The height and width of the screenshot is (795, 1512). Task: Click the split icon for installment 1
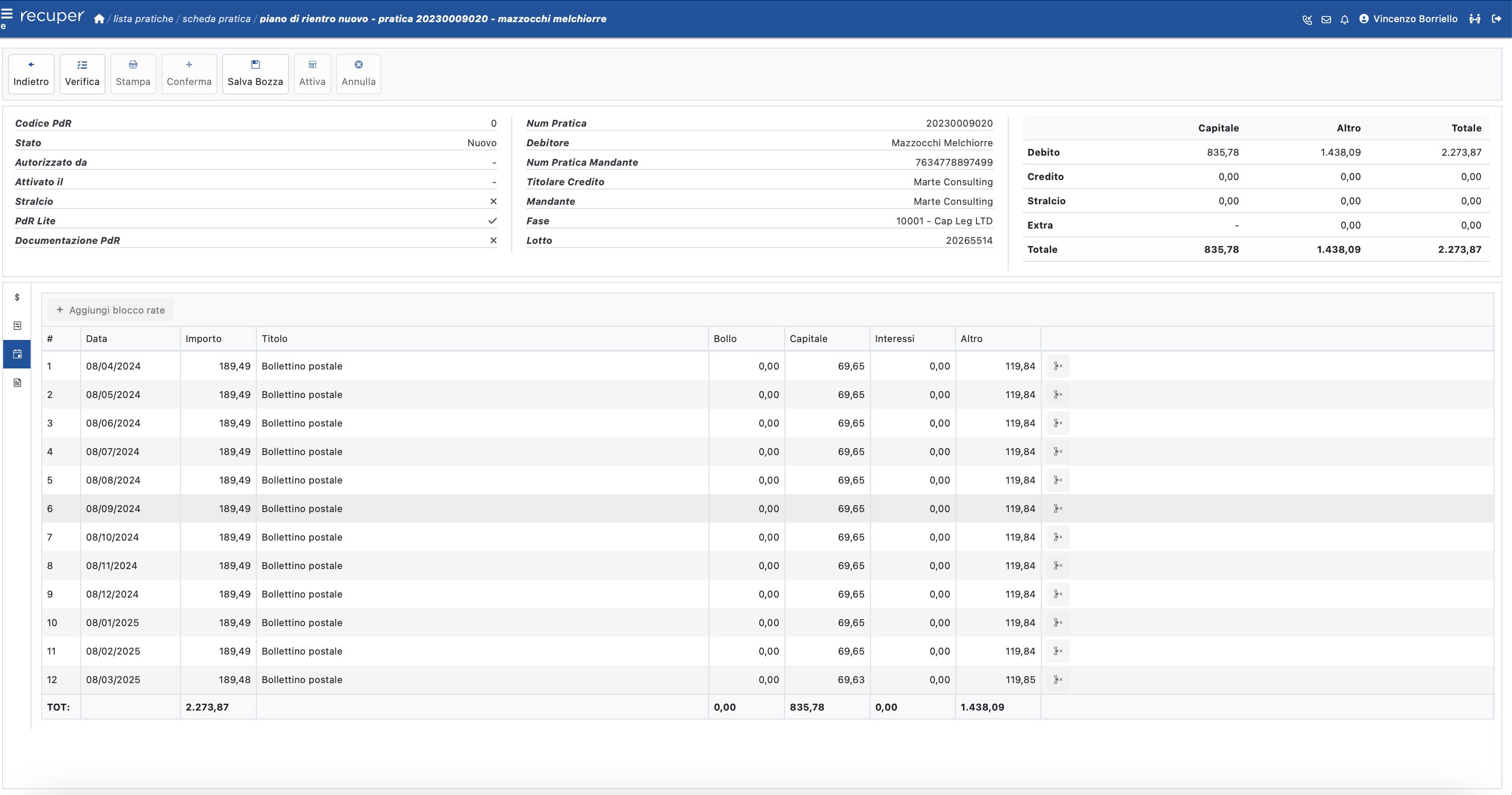1058,366
